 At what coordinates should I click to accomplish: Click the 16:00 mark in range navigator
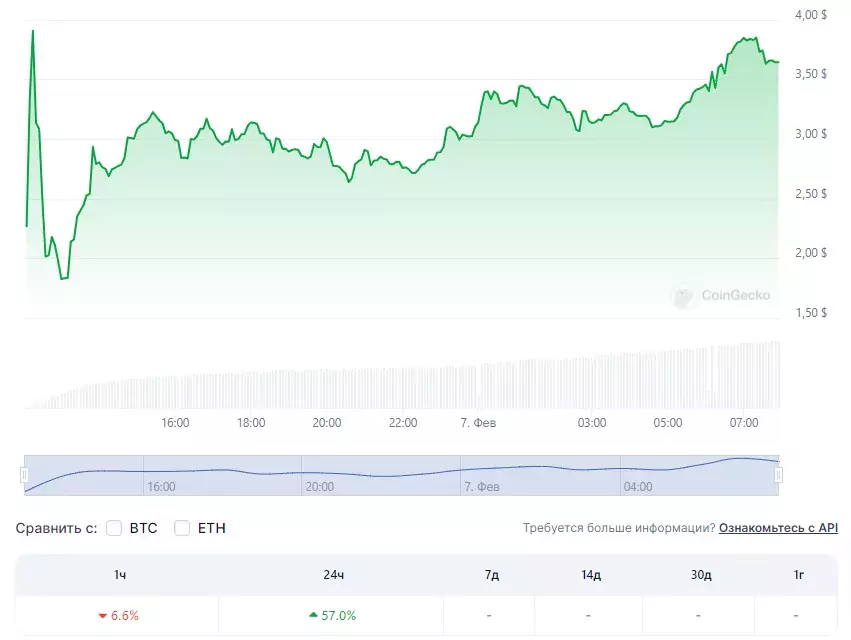tap(161, 486)
